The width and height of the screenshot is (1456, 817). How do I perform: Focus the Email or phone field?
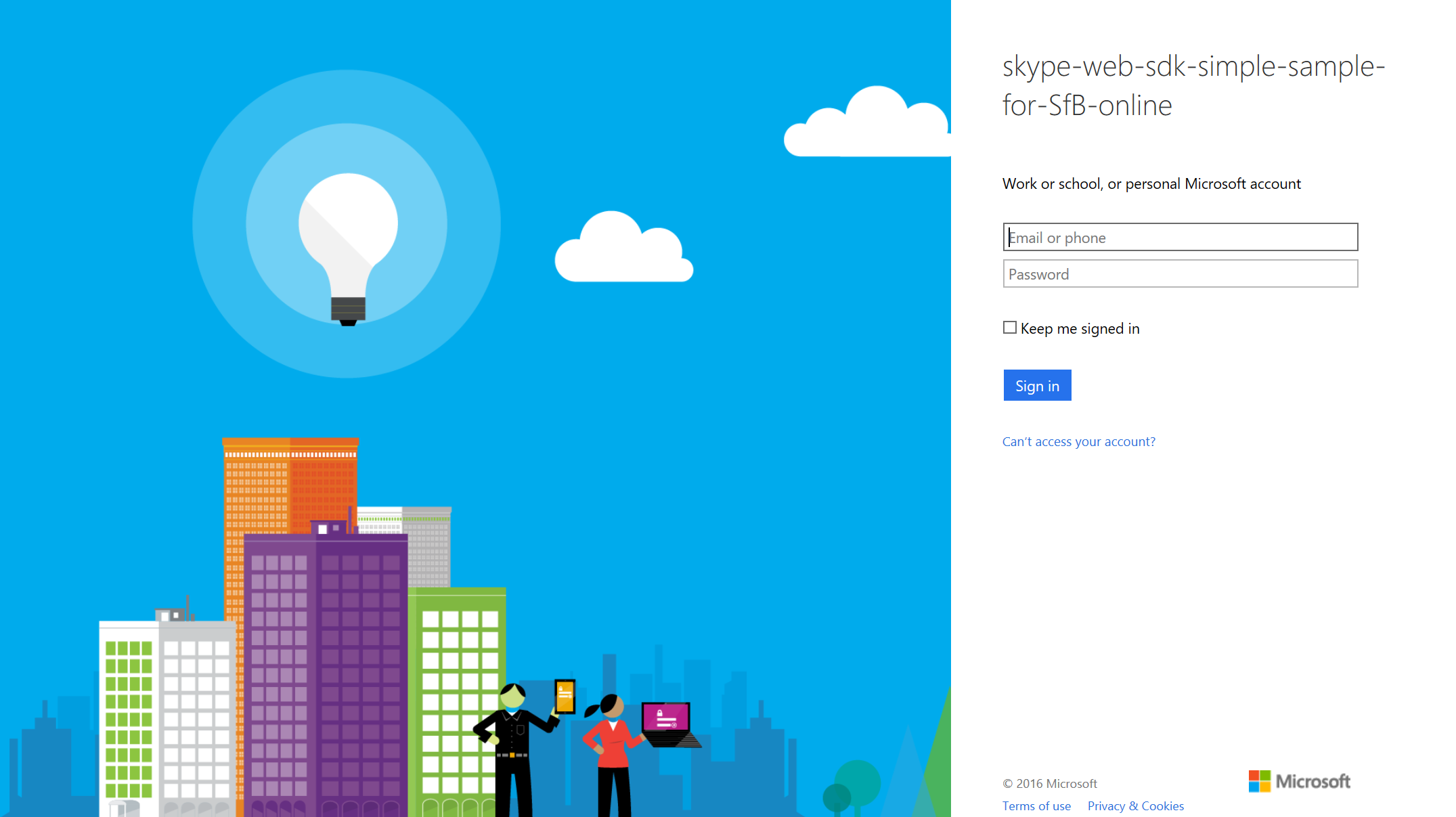(x=1180, y=237)
